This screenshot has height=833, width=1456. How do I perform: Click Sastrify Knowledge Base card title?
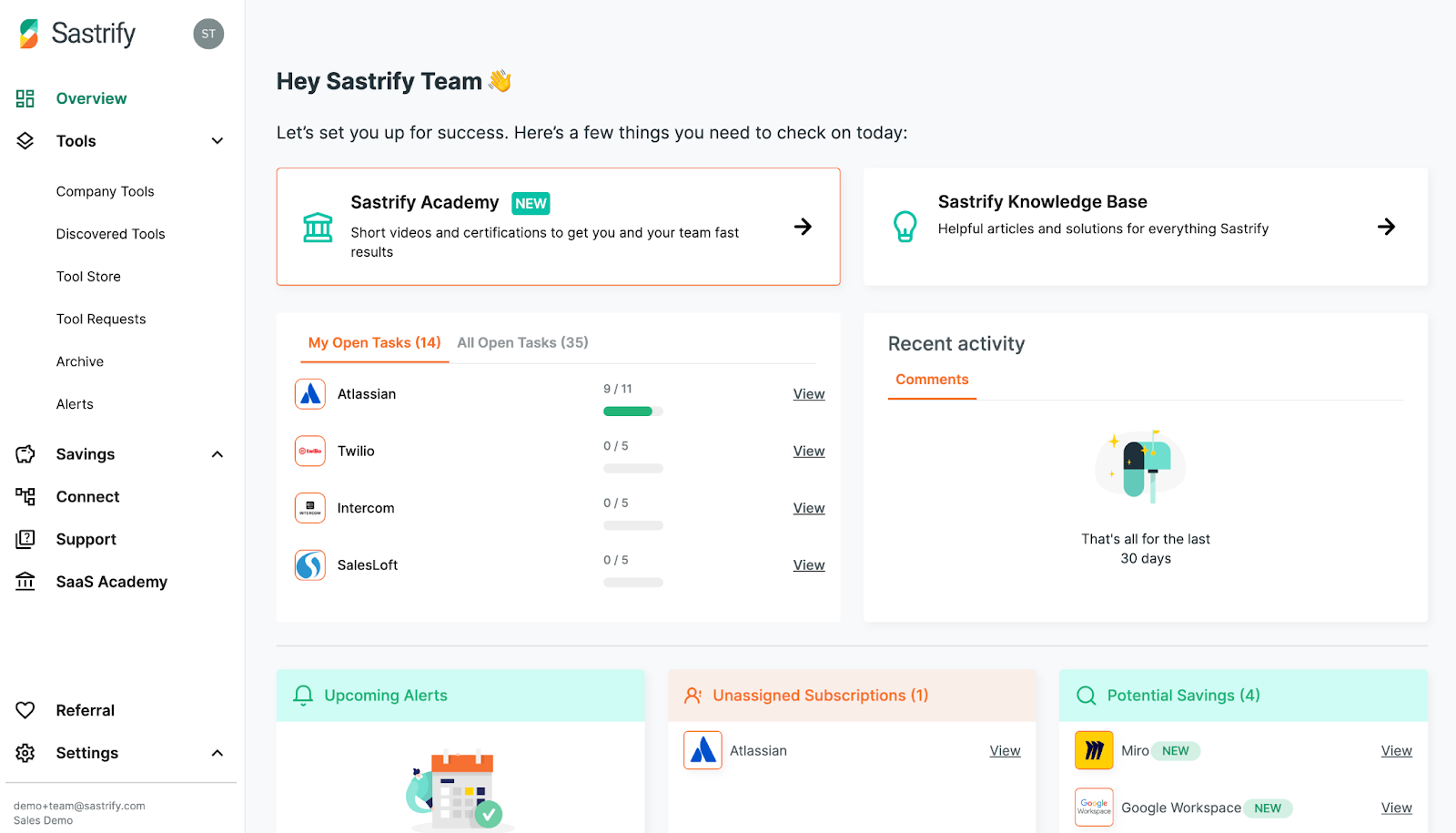point(1042,202)
